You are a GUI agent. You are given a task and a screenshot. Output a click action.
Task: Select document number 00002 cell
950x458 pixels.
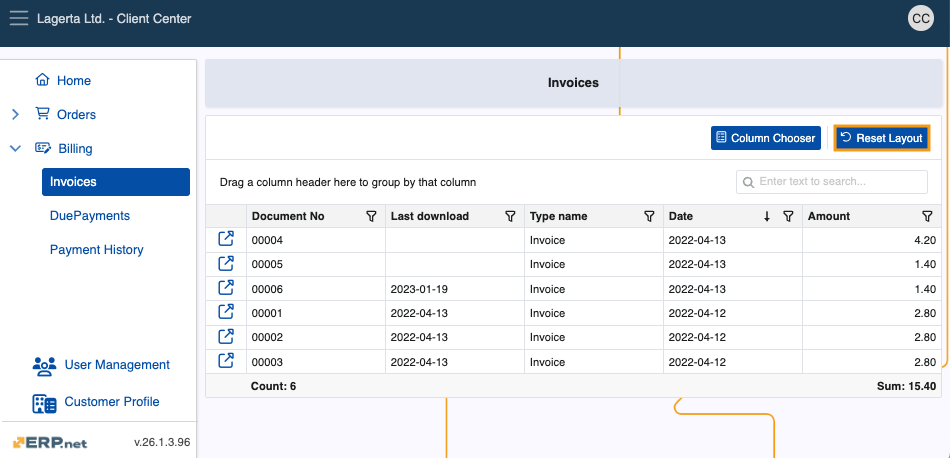click(x=316, y=337)
